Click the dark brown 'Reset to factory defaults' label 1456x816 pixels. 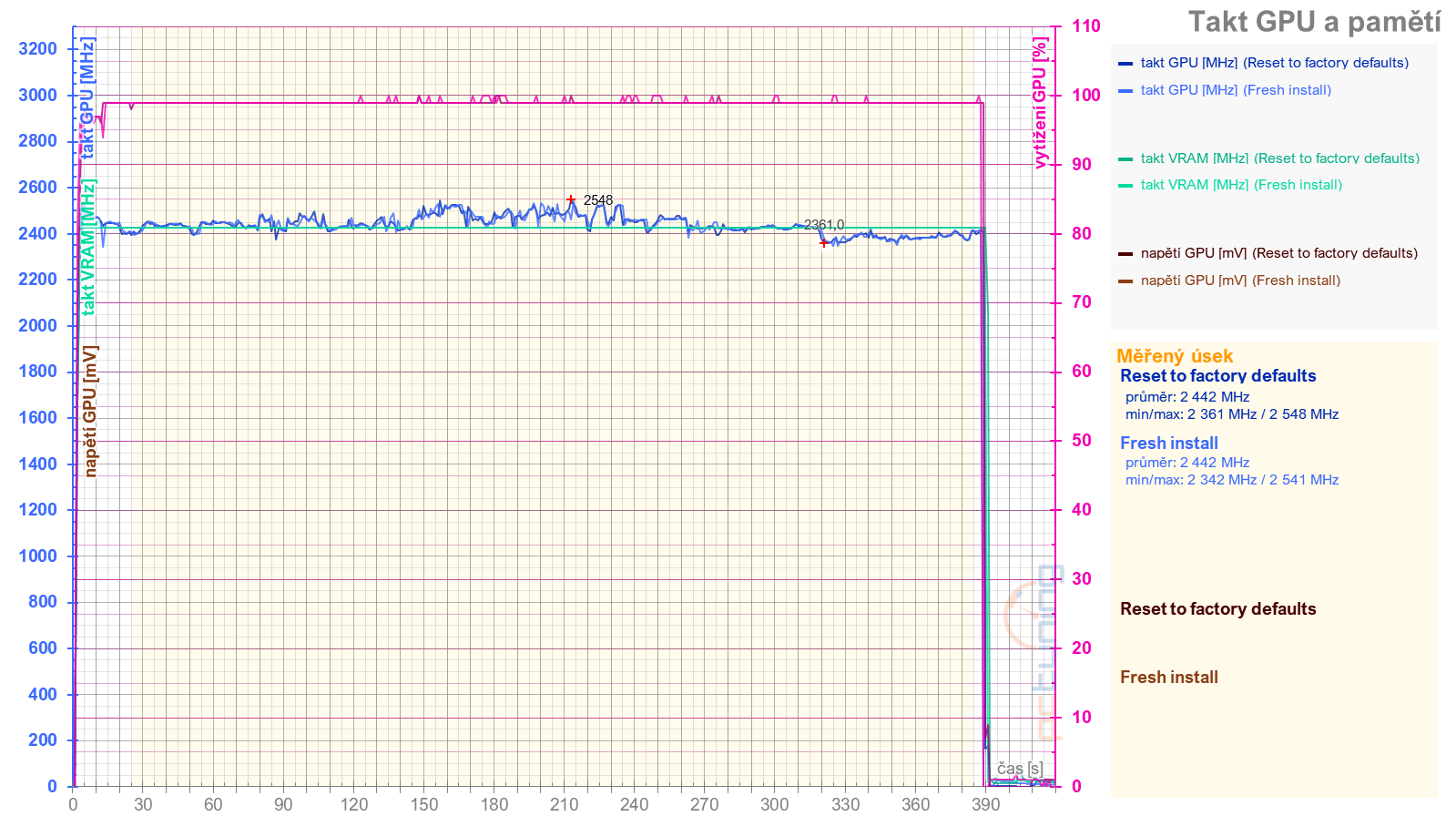(x=1217, y=609)
